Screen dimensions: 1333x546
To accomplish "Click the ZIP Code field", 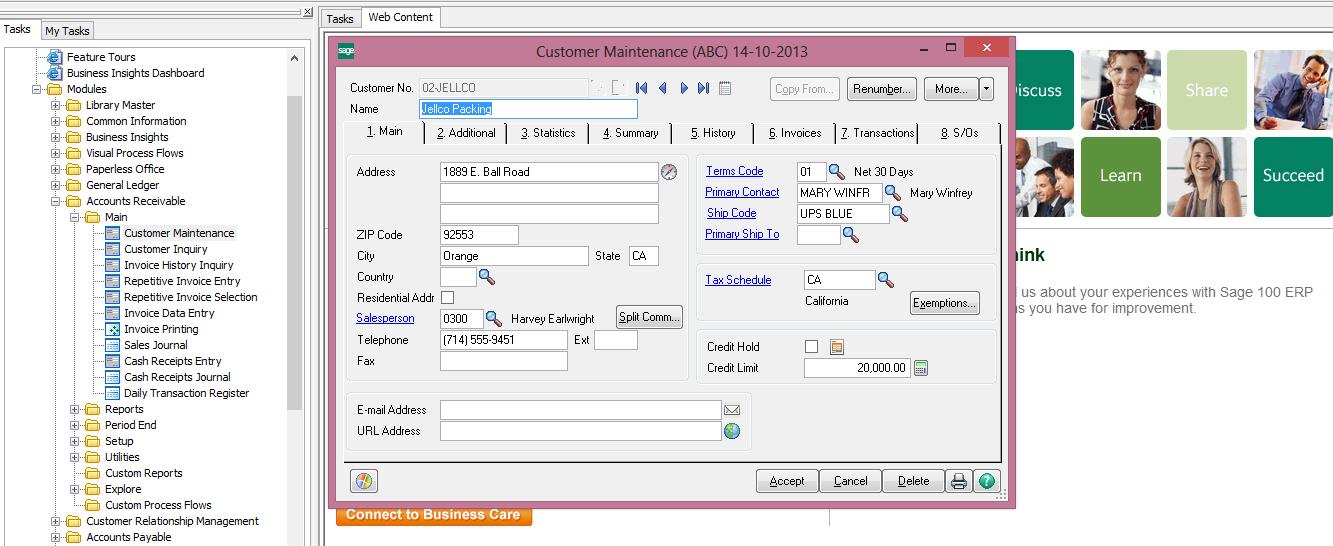I will pos(479,235).
